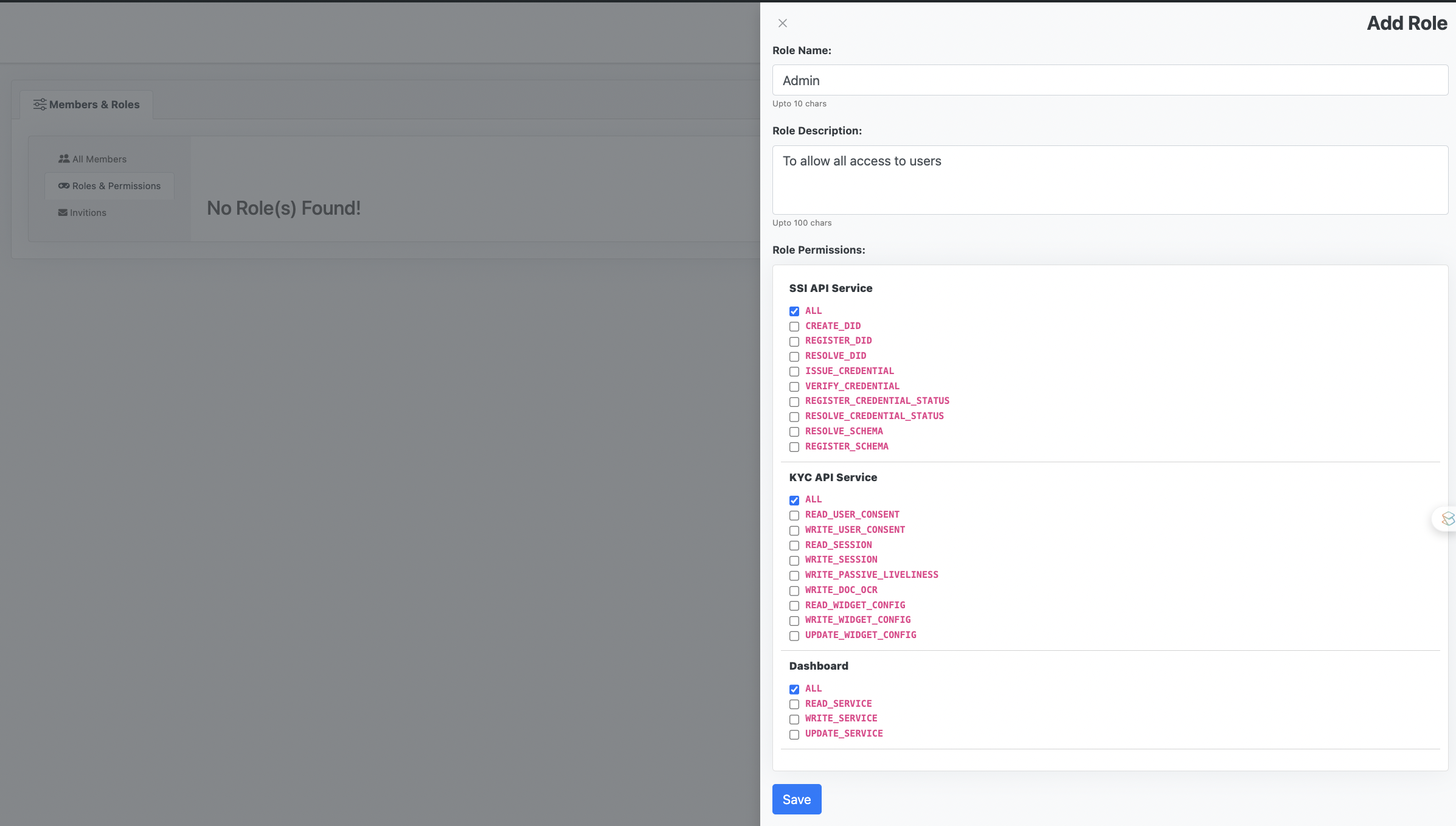
Task: Enable the CREATE_DID permission checkbox
Action: [x=794, y=327]
